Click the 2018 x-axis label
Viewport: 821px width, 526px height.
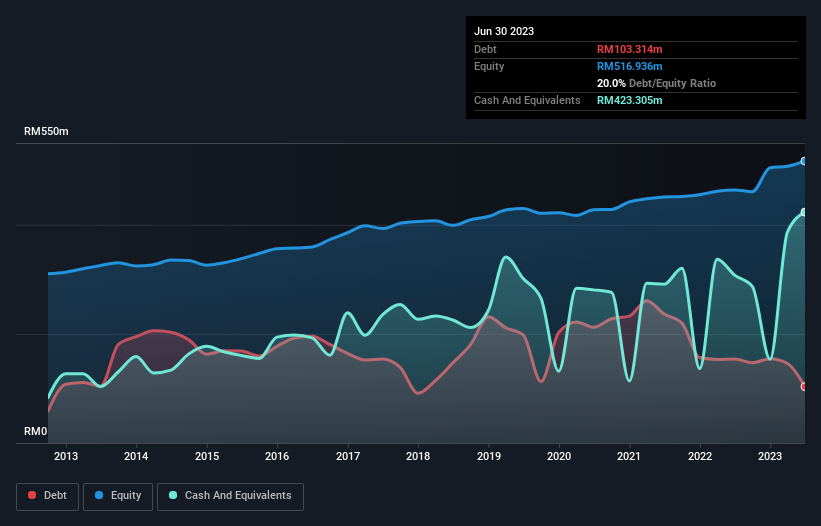pyautogui.click(x=418, y=456)
